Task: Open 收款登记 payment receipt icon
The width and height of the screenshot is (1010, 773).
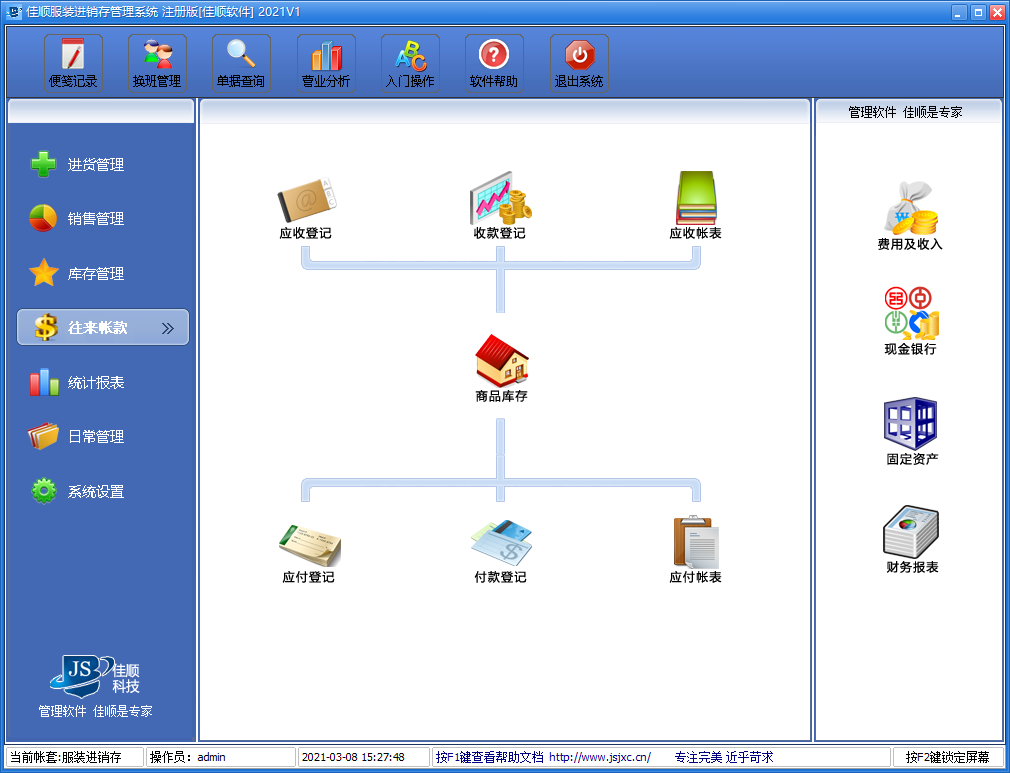Action: click(500, 207)
